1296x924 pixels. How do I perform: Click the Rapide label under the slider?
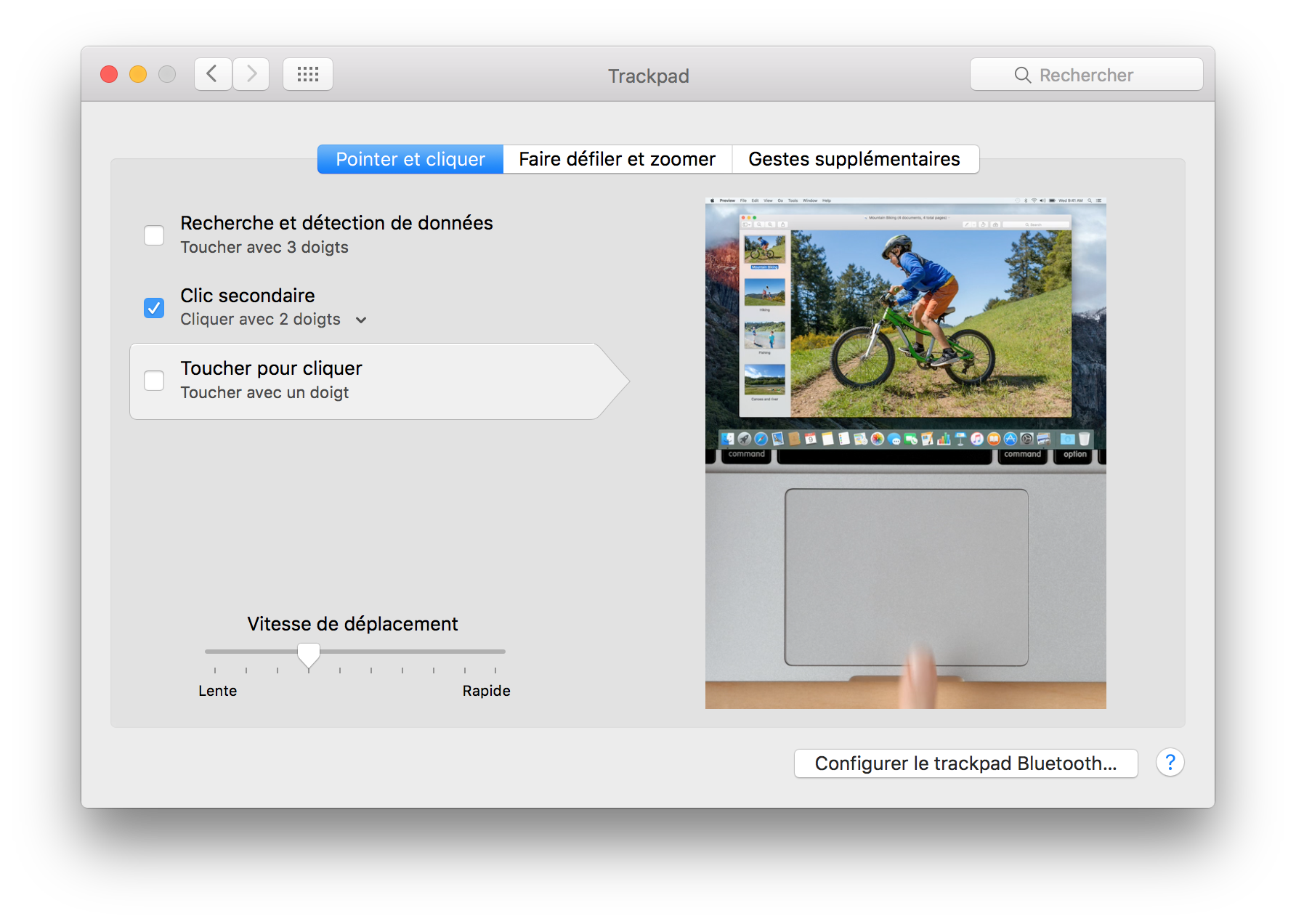click(x=487, y=691)
